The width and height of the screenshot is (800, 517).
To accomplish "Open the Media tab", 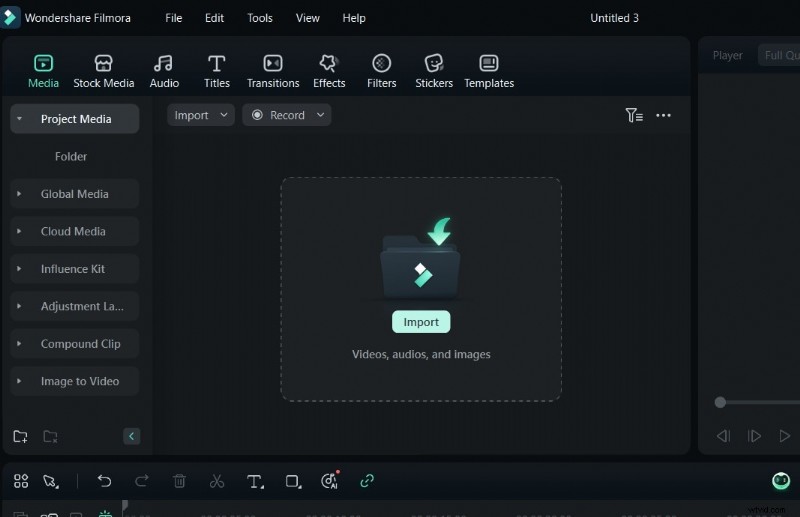I will coord(43,71).
